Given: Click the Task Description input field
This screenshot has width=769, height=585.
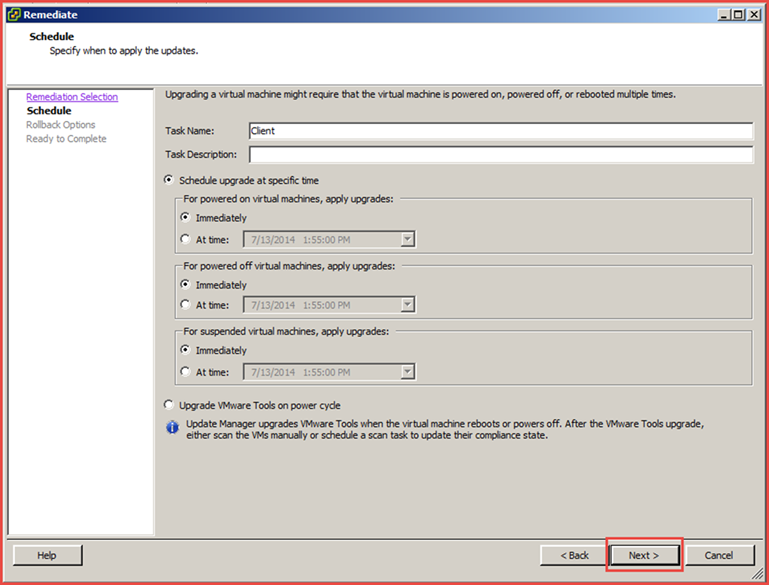Looking at the screenshot, I should point(501,154).
